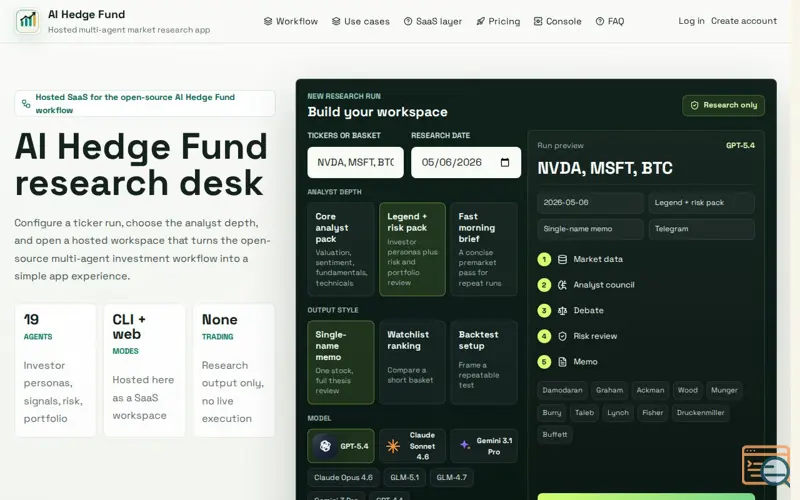800x500 pixels.
Task: Click the Hosted SaaS open-source workflow badge
Action: [145, 104]
